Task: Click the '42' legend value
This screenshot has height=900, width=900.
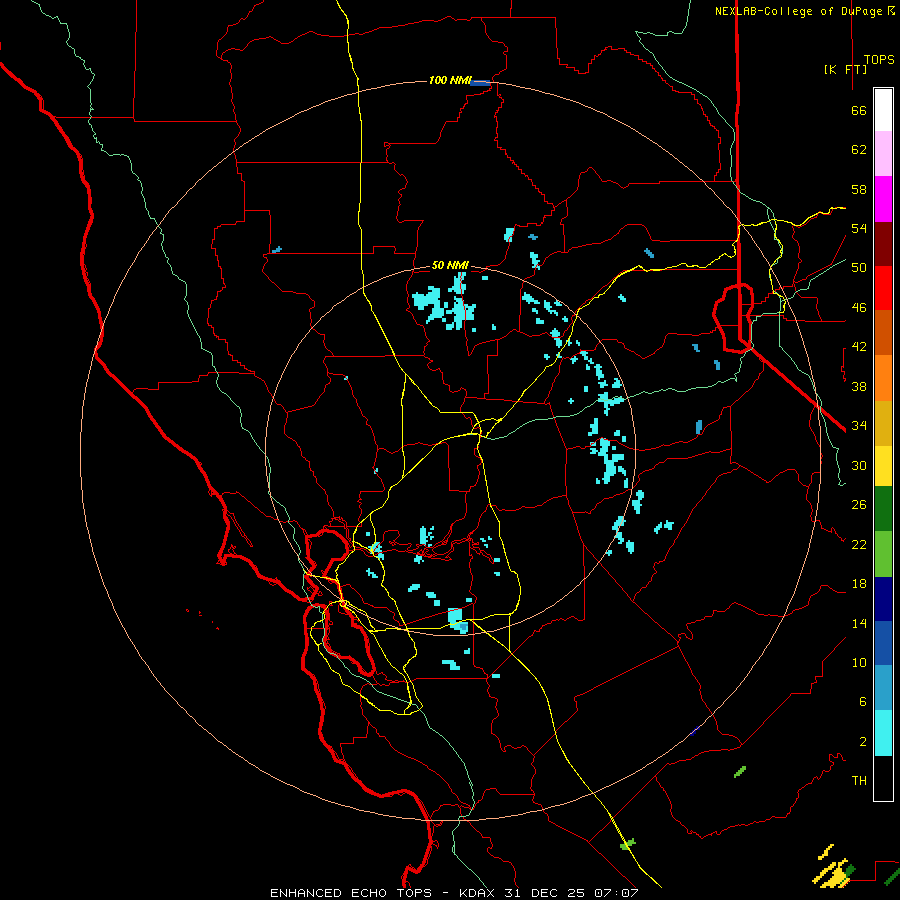Action: [859, 347]
